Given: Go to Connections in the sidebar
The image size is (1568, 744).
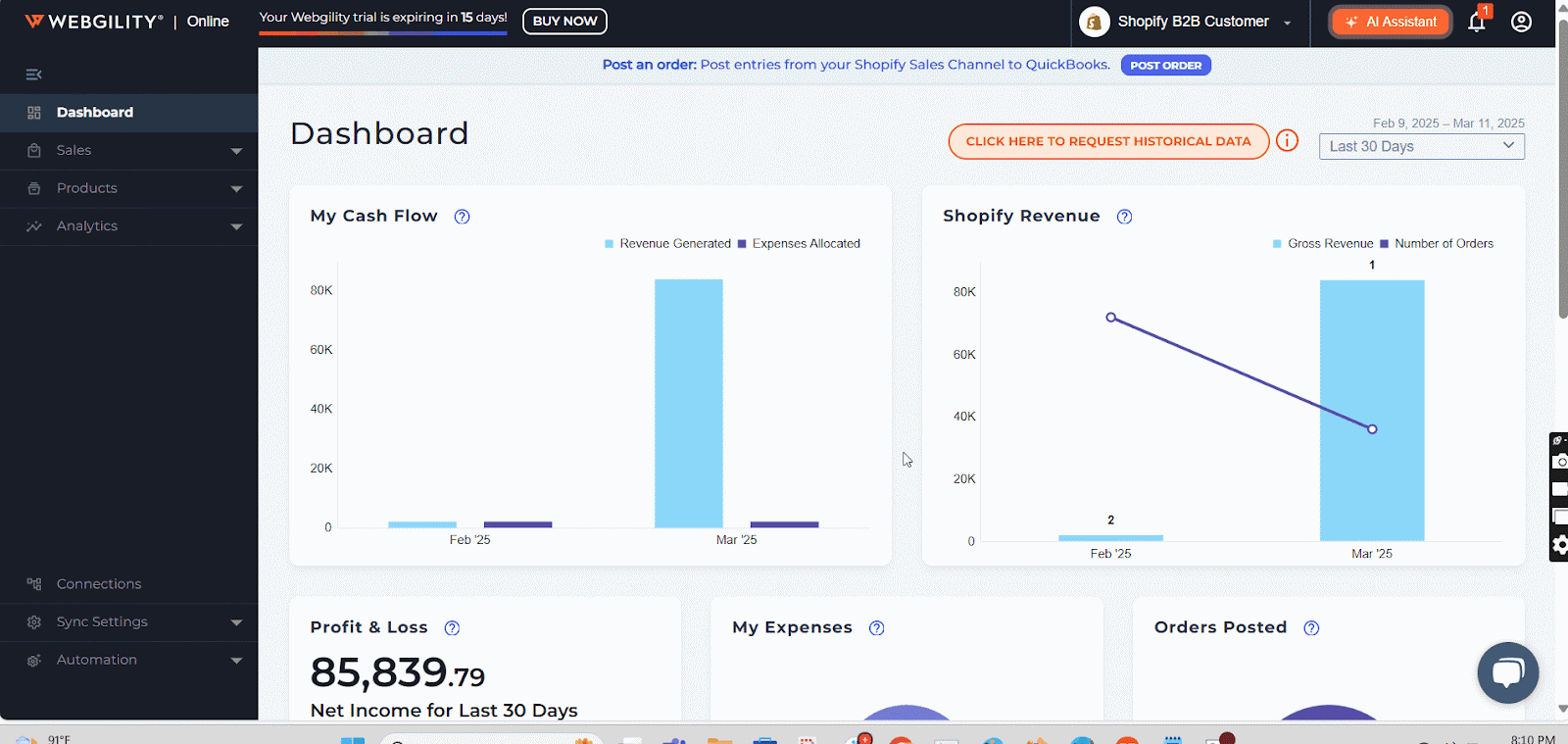Looking at the screenshot, I should coord(99,584).
